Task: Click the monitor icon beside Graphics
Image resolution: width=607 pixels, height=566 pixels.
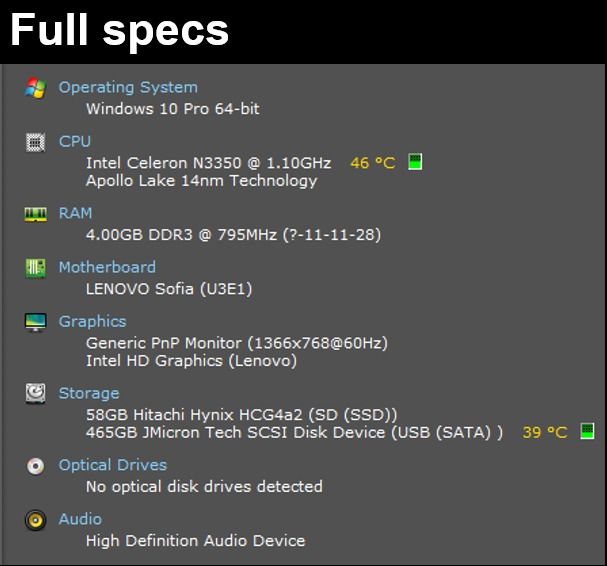Action: click(x=35, y=322)
